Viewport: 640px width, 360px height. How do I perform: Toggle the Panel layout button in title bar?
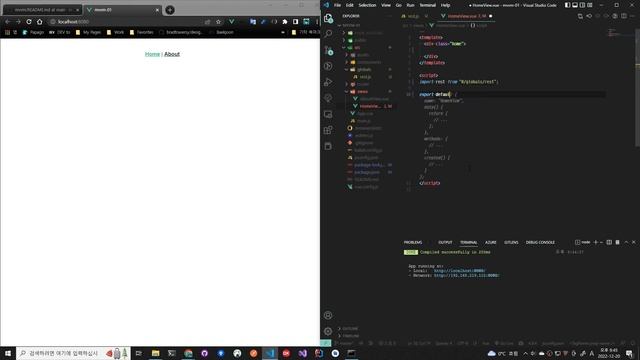(575, 5)
